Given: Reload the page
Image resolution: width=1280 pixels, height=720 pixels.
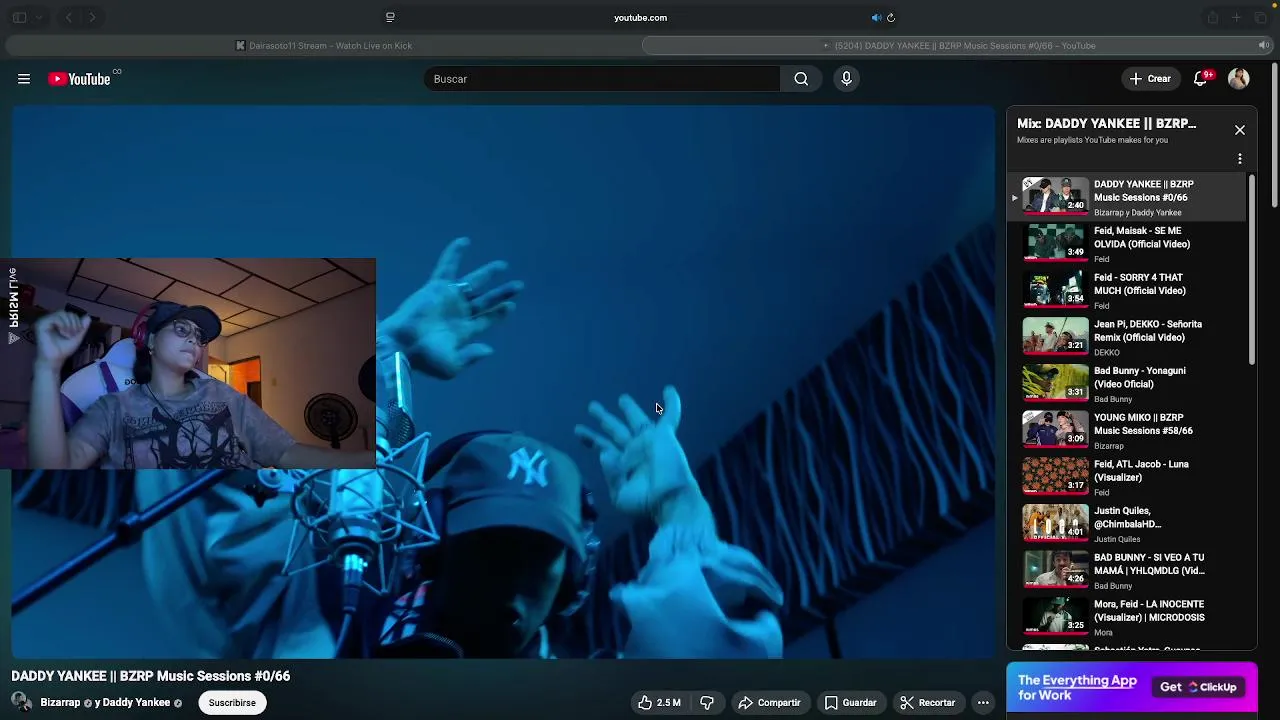Looking at the screenshot, I should click(891, 17).
